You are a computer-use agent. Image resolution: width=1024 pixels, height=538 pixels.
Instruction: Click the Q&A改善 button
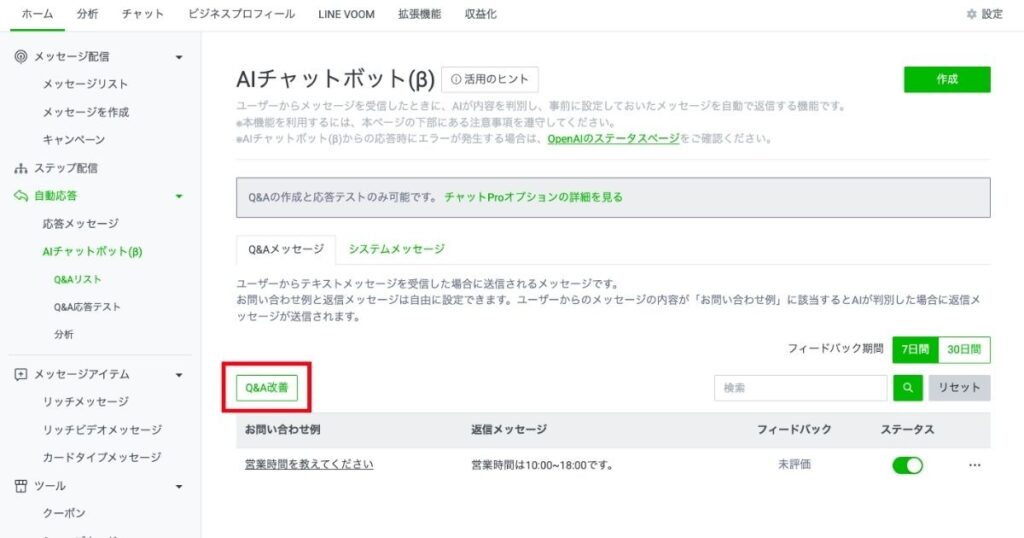pos(266,388)
